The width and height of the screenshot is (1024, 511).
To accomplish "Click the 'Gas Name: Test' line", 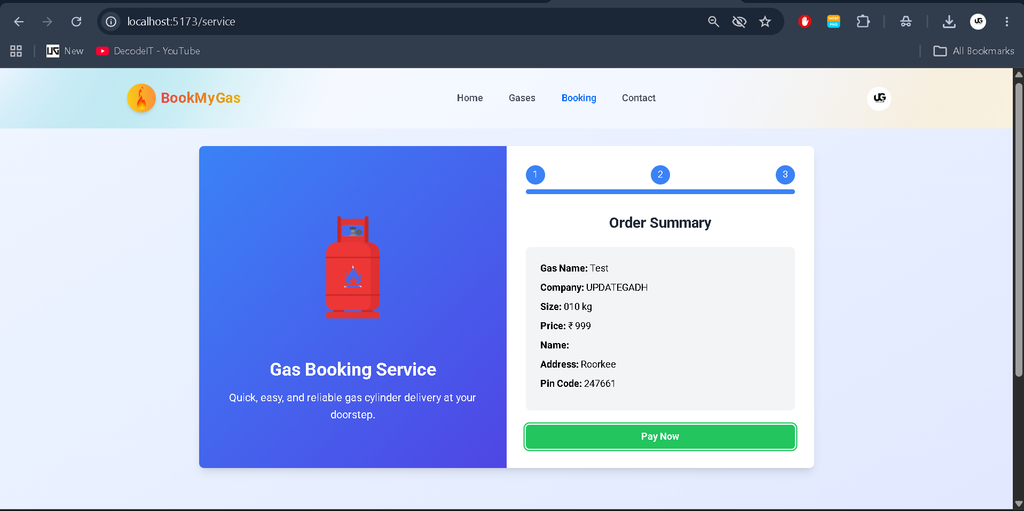I will [x=574, y=268].
